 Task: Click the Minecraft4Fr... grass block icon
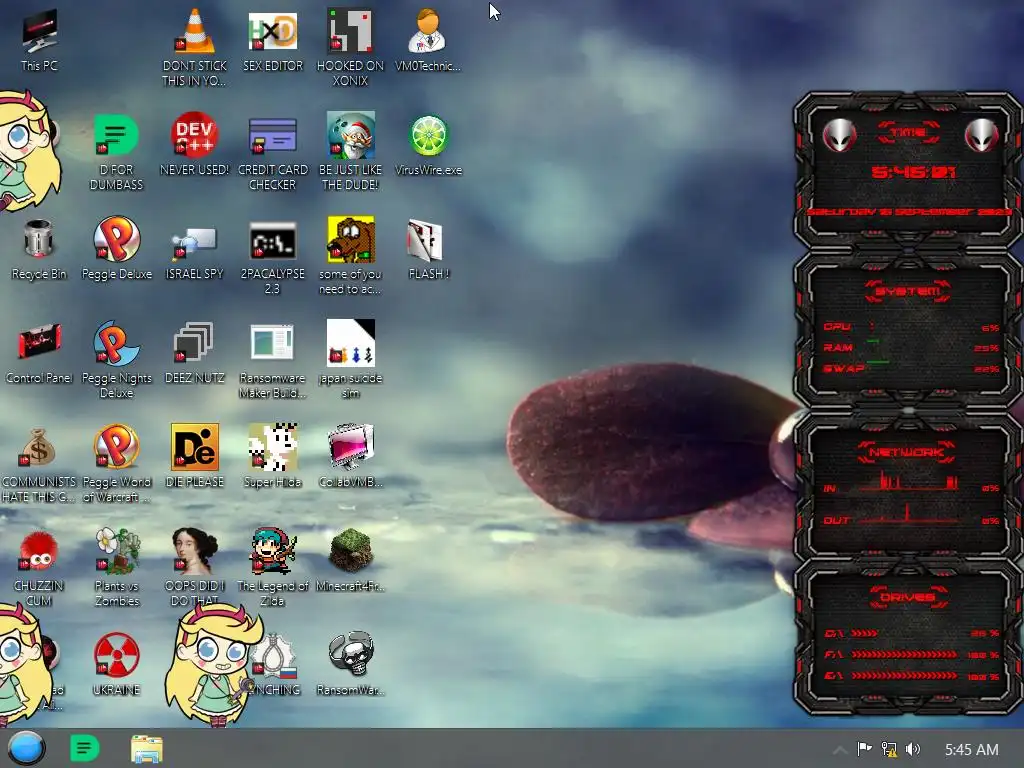(x=351, y=560)
